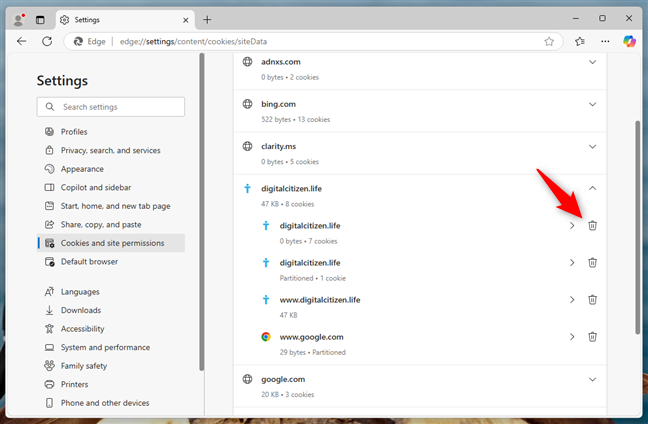View details of Partitioned 1 cookie entry
648x424 pixels.
point(572,263)
